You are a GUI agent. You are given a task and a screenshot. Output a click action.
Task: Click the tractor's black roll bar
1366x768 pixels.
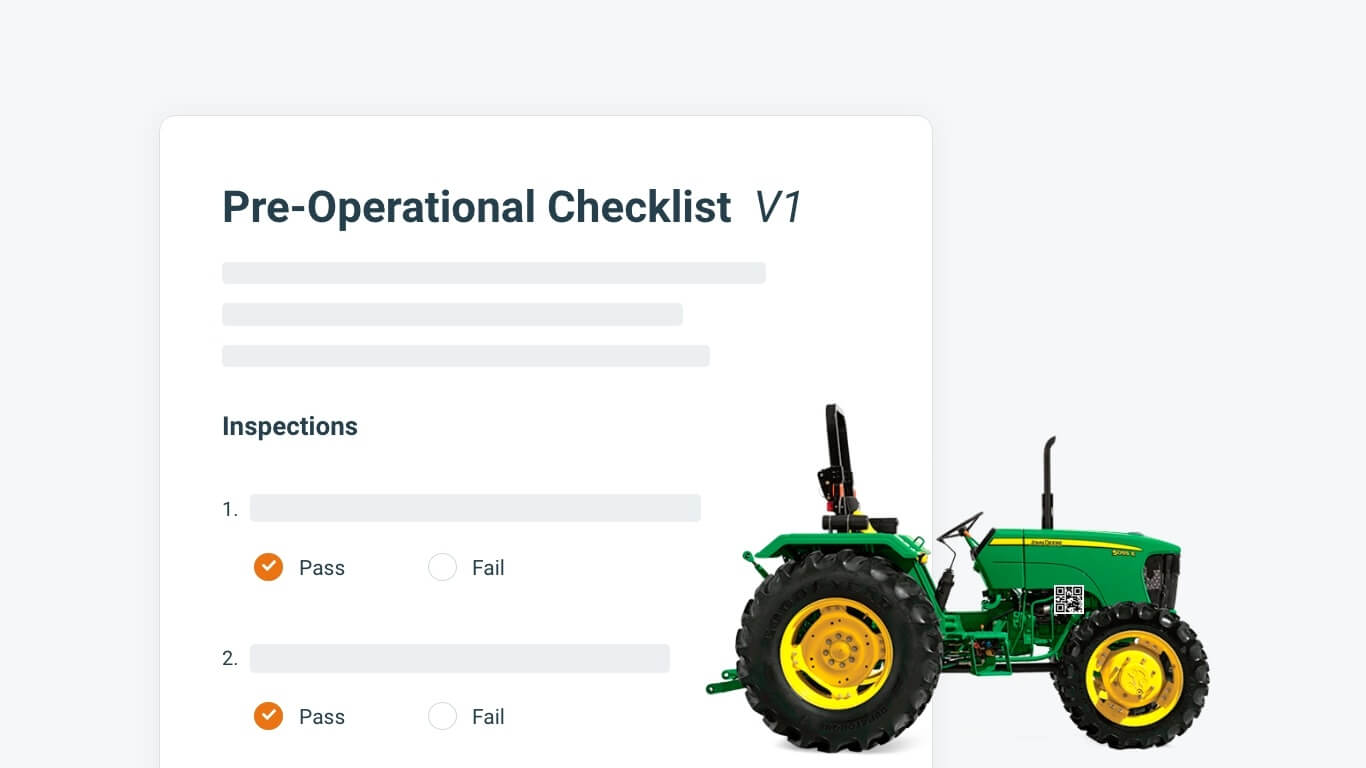coord(837,450)
